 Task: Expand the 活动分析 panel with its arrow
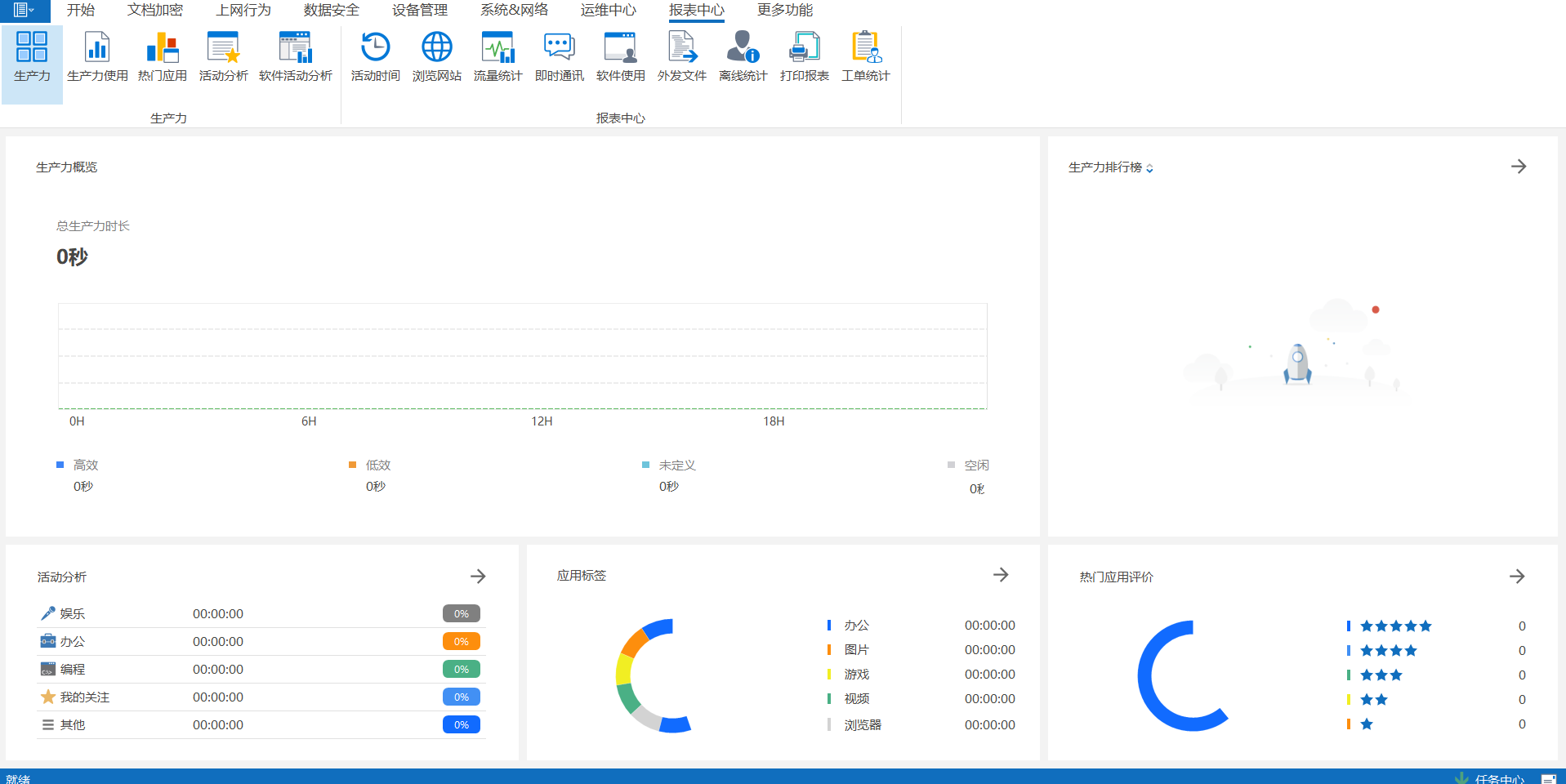pos(478,577)
